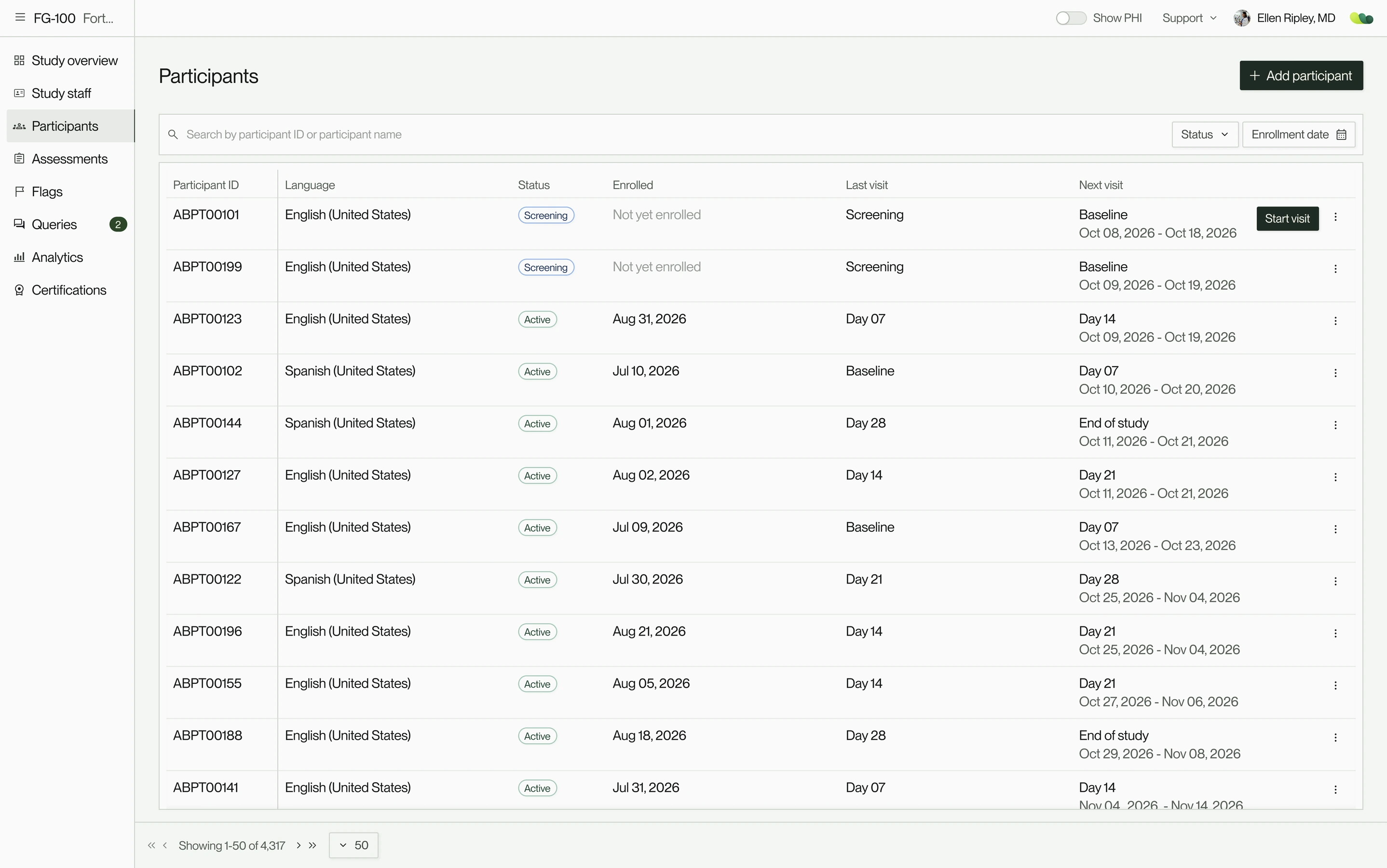Click user name Ellen Ripley, MD
The height and width of the screenshot is (868, 1387).
pyautogui.click(x=1296, y=18)
